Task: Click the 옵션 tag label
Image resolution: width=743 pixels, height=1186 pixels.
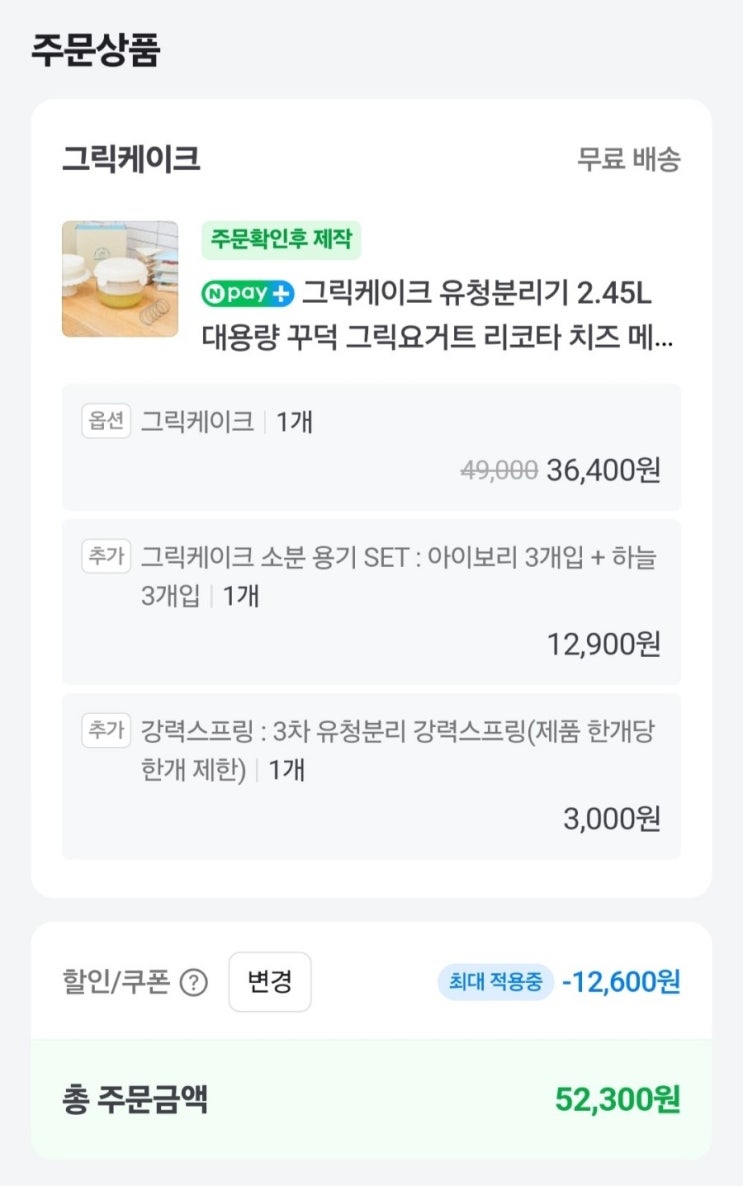Action: pos(106,421)
